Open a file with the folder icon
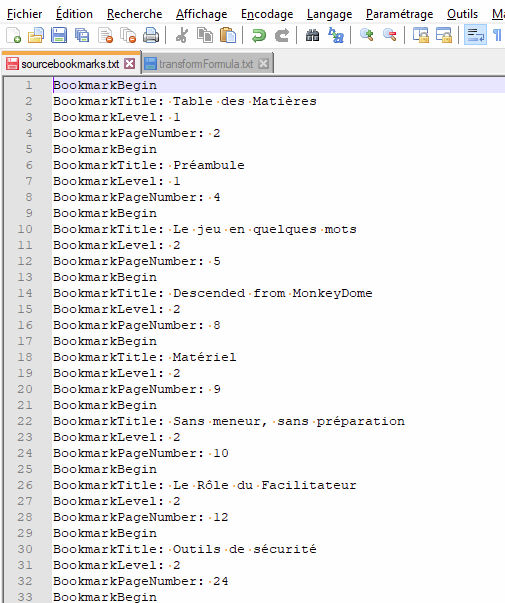This screenshot has width=505, height=603. pos(36,35)
